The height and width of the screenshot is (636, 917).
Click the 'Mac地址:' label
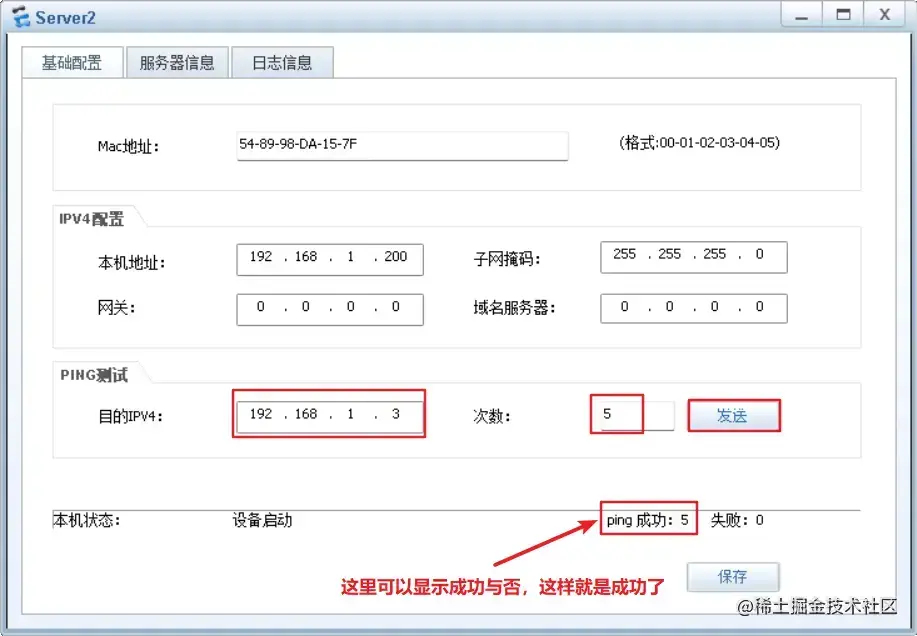[128, 146]
